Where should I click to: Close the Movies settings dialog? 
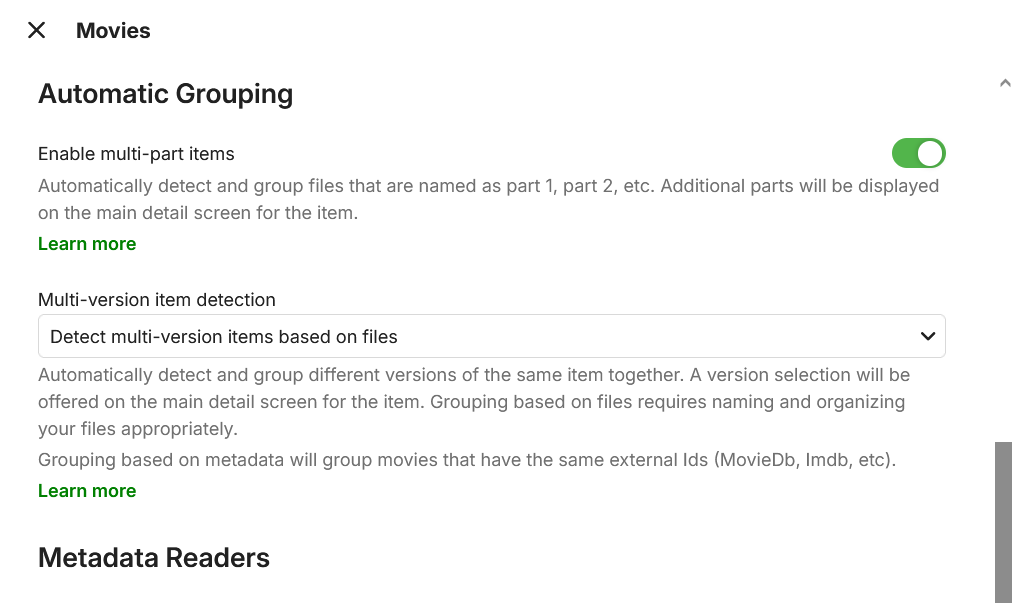tap(37, 31)
